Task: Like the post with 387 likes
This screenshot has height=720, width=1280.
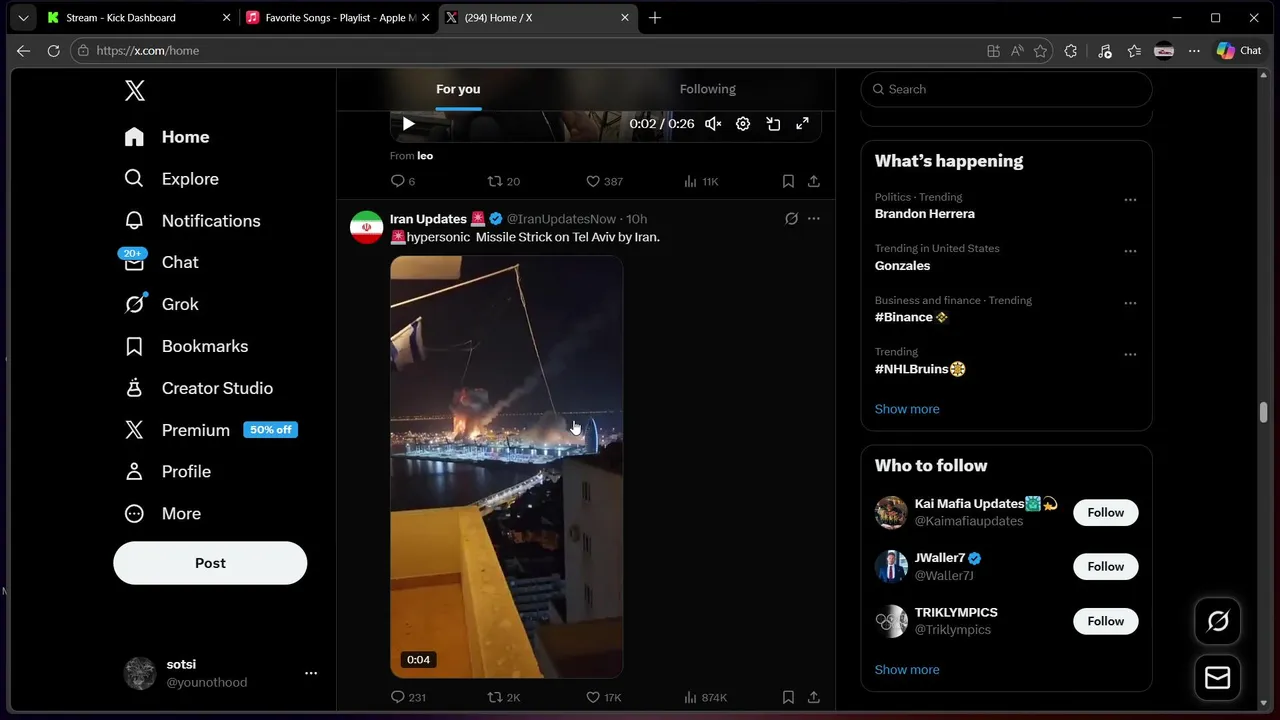Action: coord(604,181)
